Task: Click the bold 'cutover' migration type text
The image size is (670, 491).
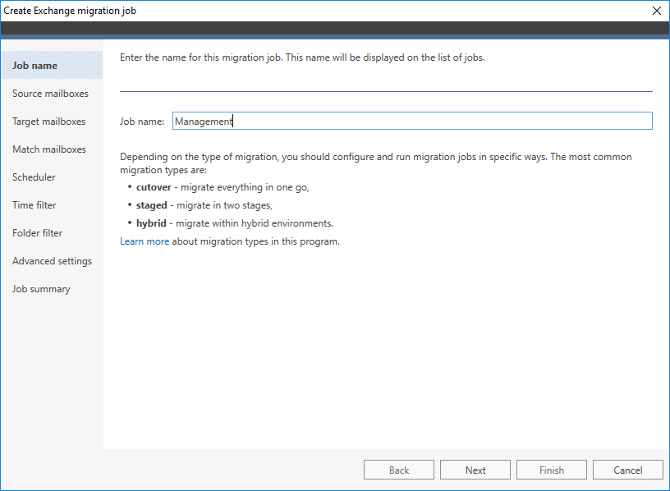Action: click(x=153, y=187)
